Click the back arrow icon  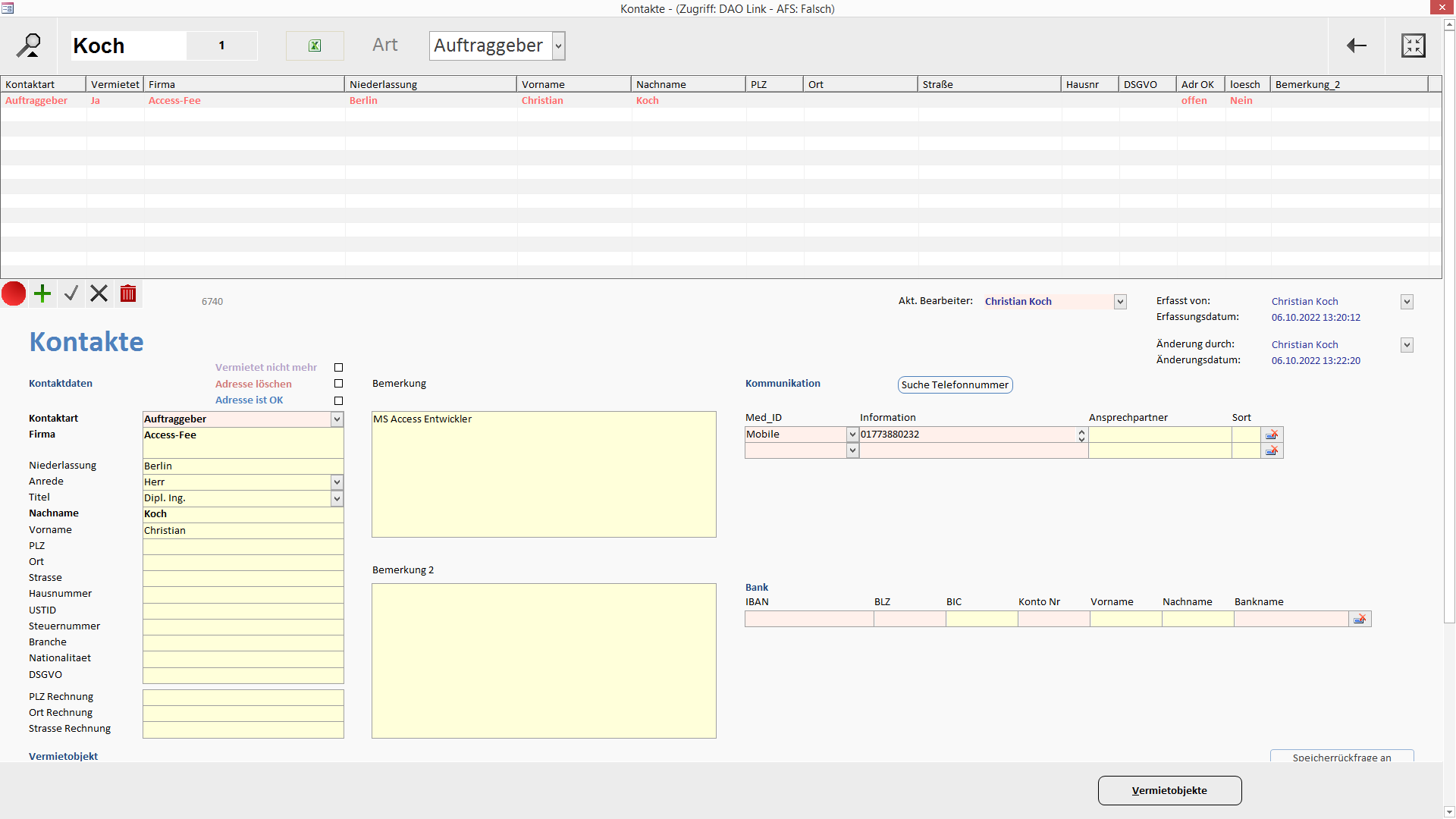1357,45
